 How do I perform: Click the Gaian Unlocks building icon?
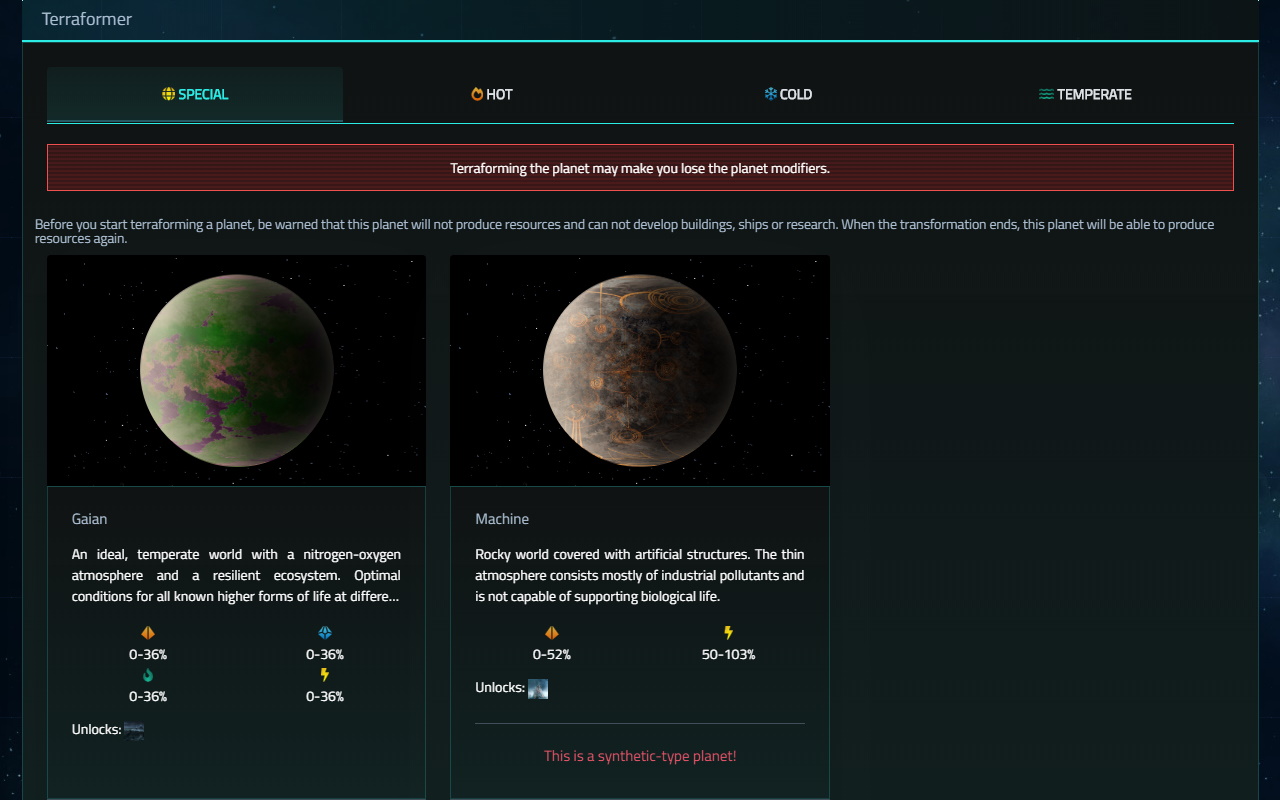tap(134, 730)
